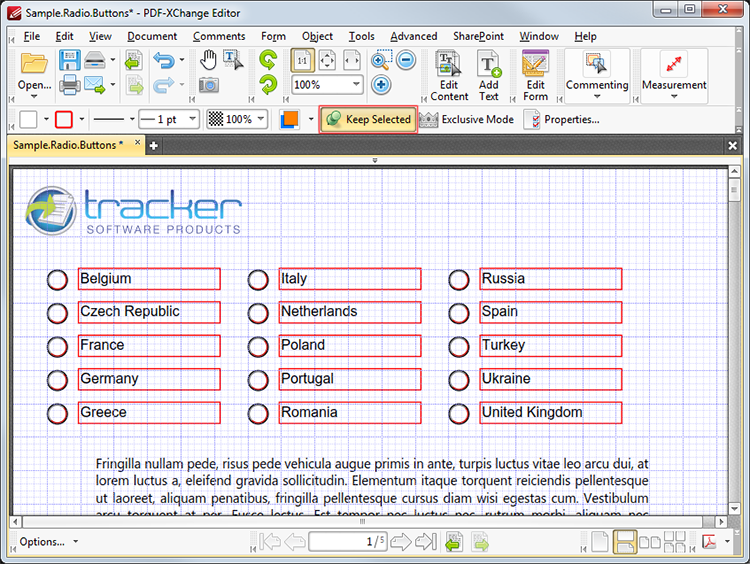Open the Form menu
The height and width of the screenshot is (564, 750).
[x=273, y=36]
